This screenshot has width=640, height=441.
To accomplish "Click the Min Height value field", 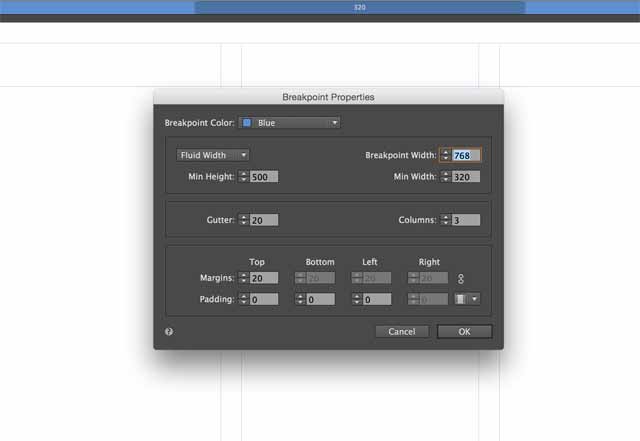I will click(264, 177).
